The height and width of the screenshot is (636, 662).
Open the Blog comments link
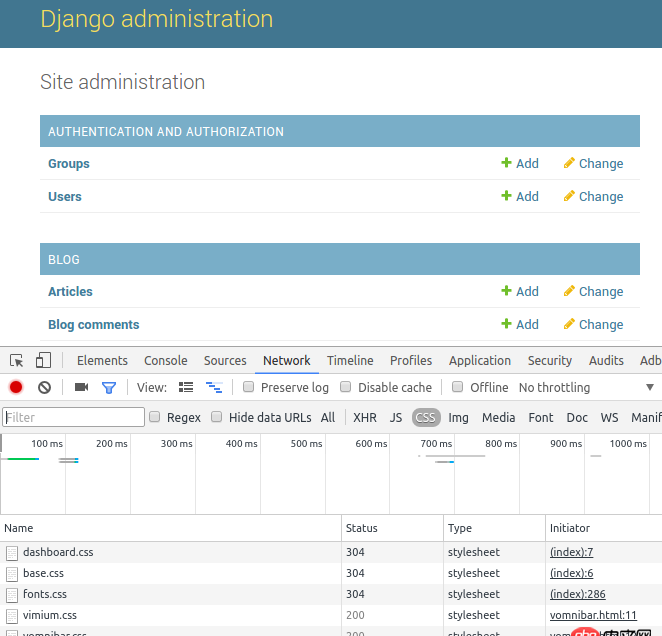(x=94, y=325)
